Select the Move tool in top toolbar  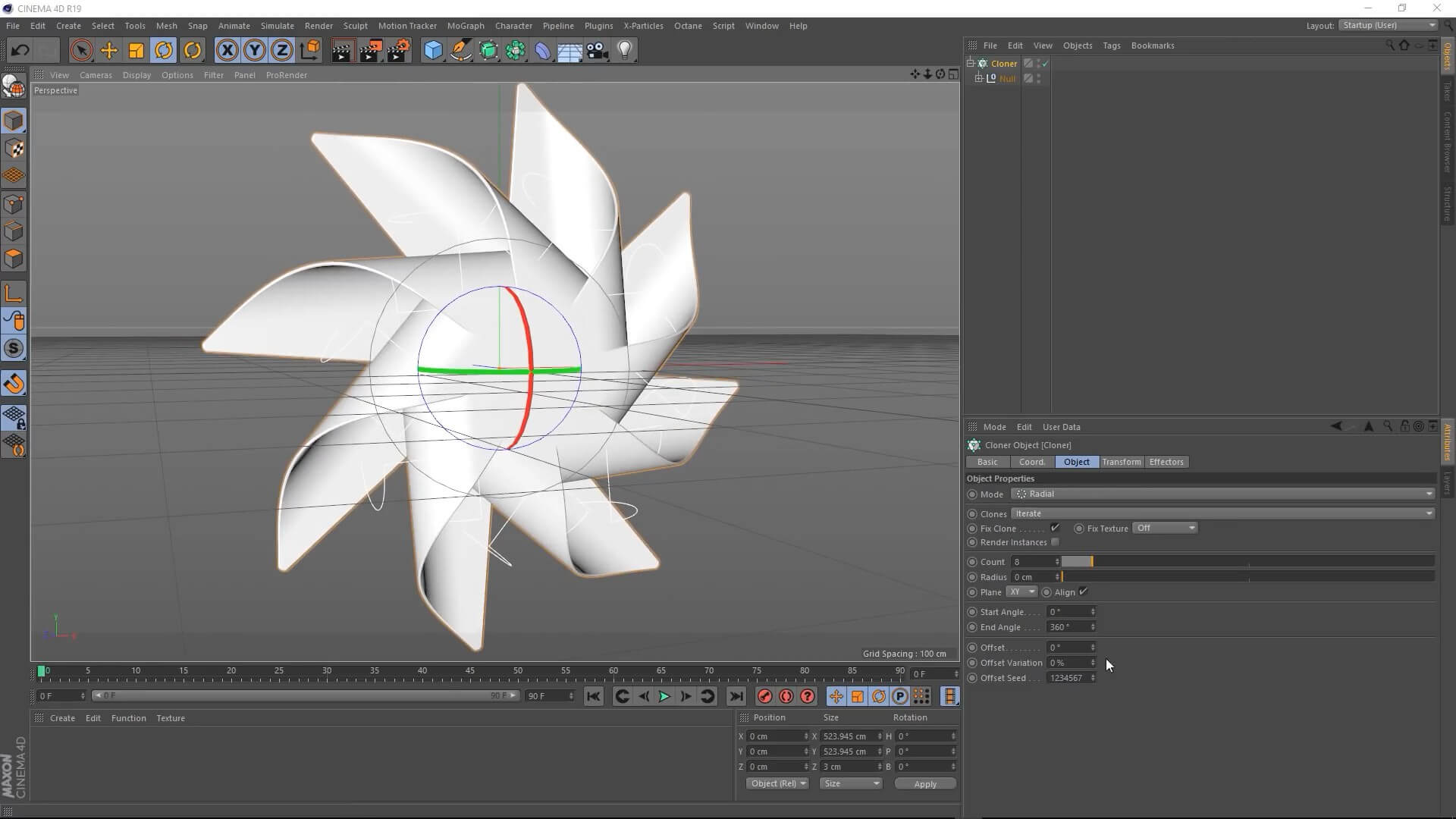coord(109,51)
